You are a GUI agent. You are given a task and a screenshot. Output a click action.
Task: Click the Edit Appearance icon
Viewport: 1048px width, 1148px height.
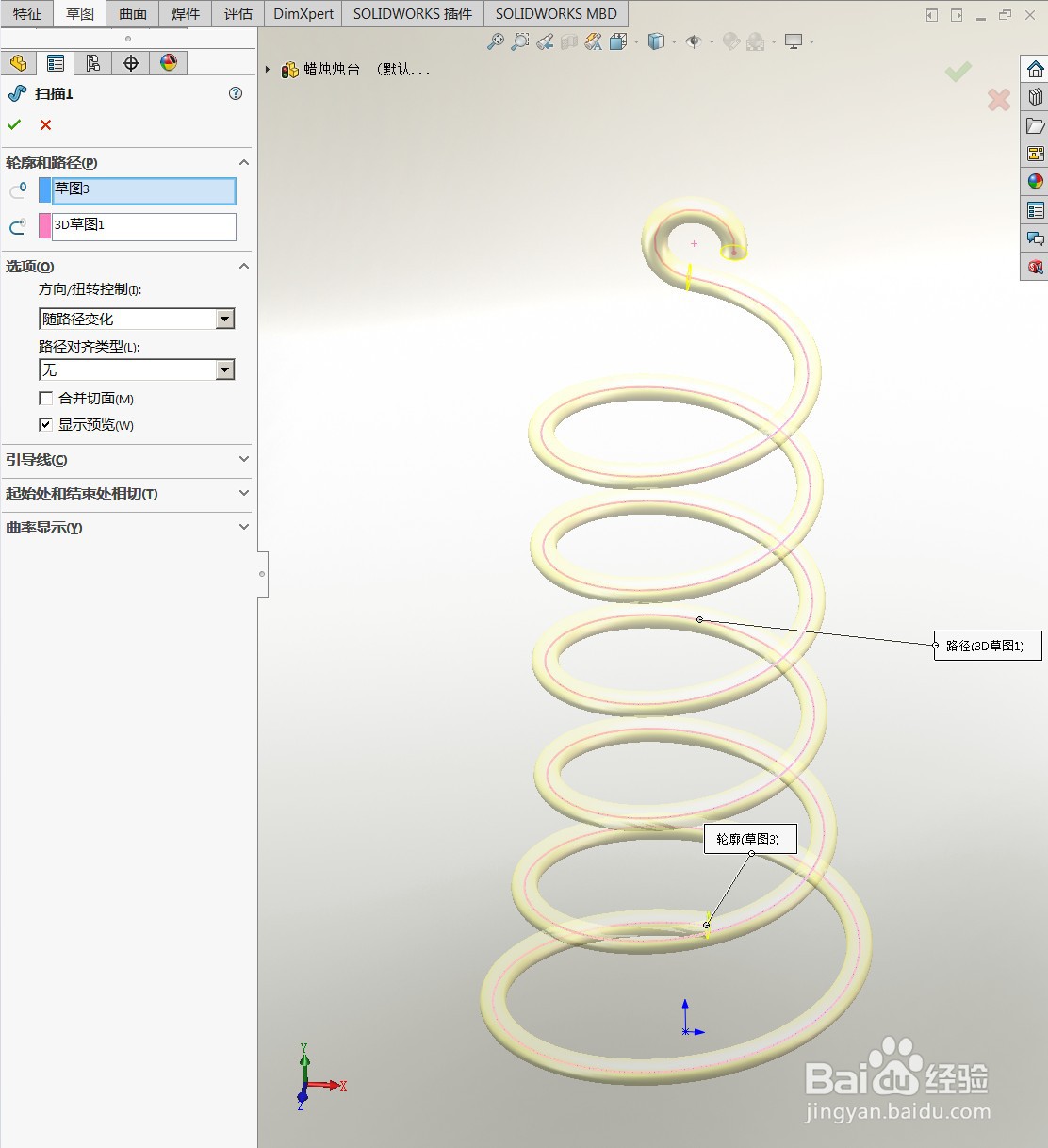[731, 41]
